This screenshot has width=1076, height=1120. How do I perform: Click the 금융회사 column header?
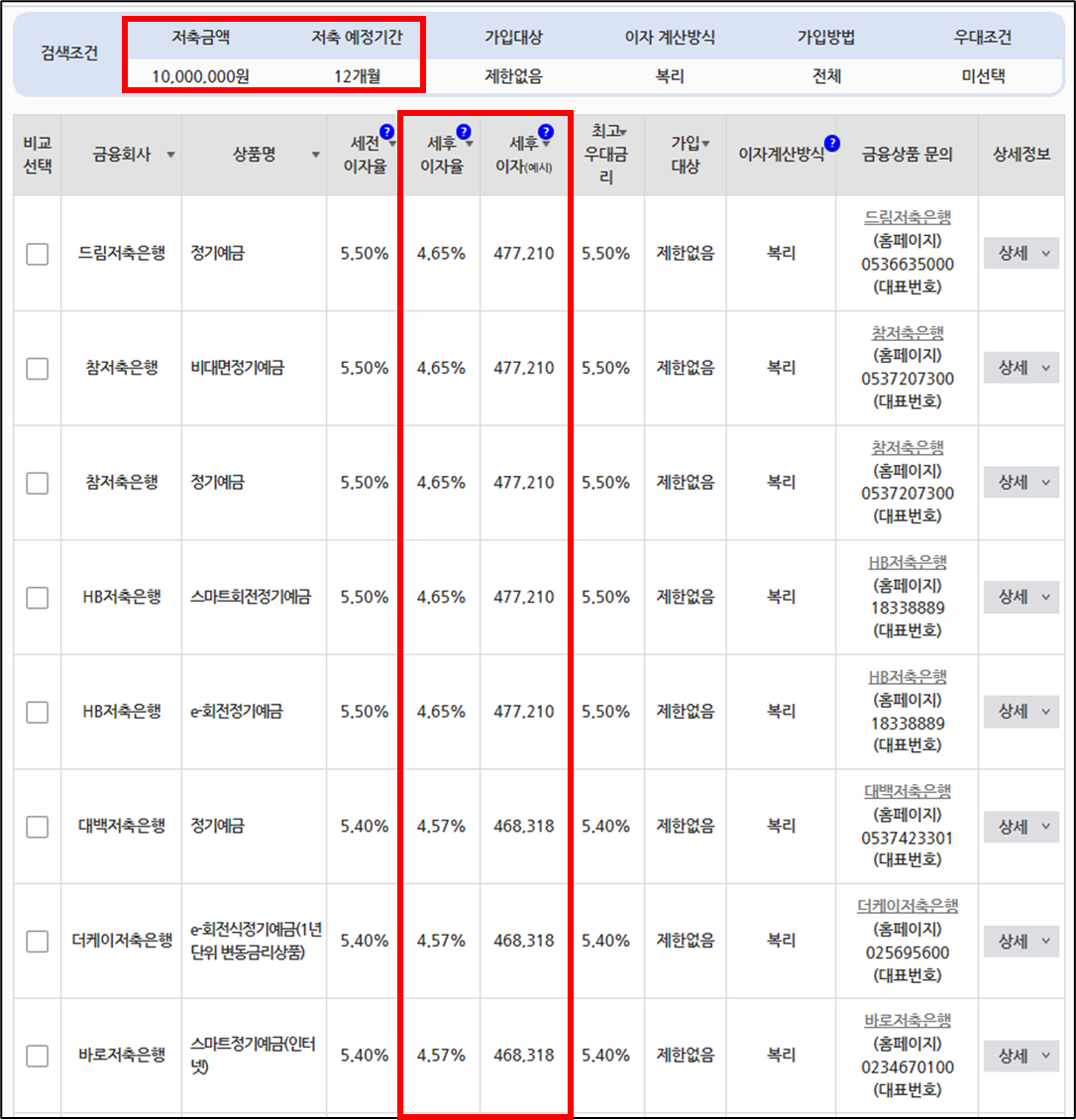tap(122, 155)
